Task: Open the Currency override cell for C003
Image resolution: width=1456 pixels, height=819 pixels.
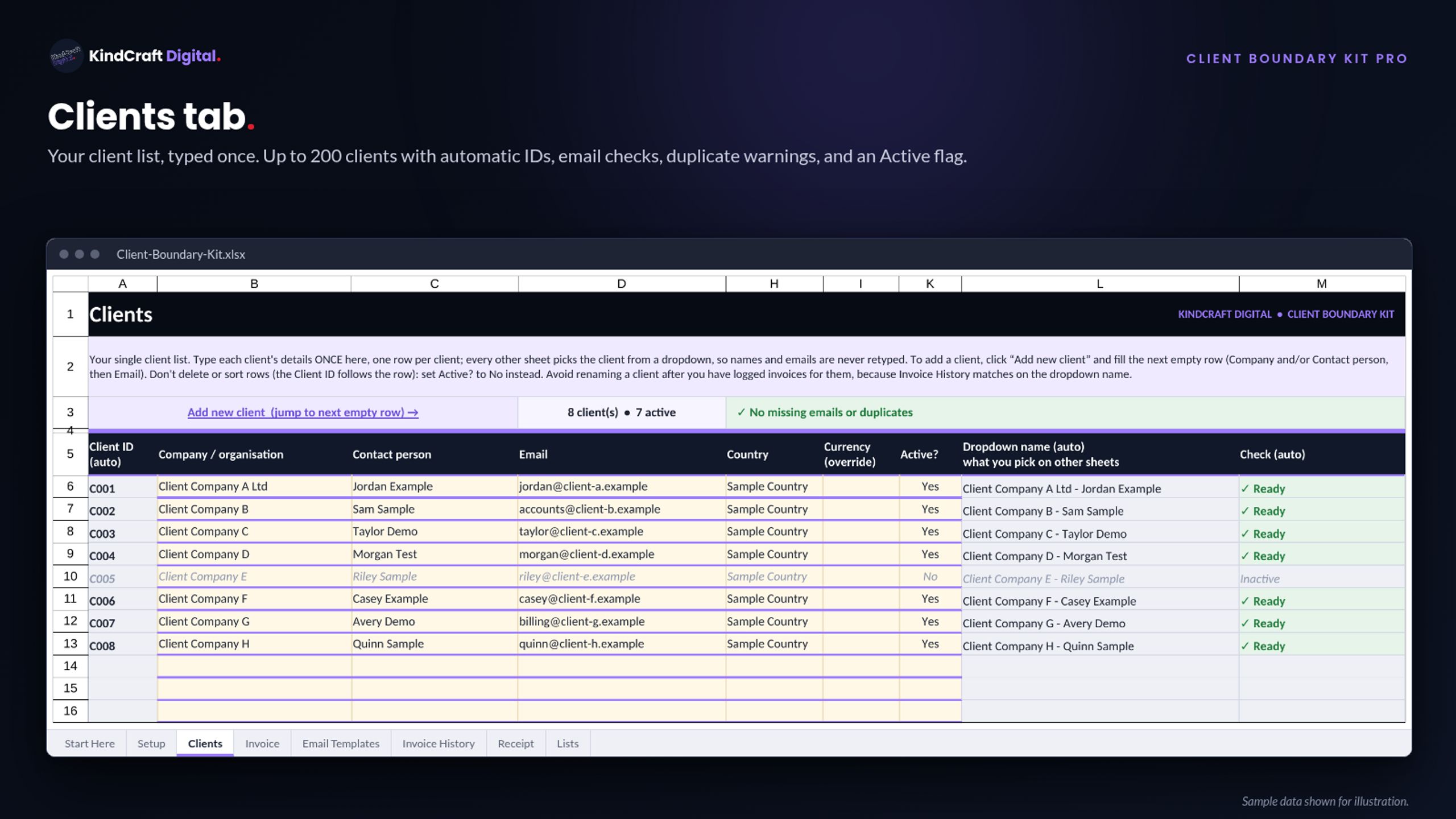Action: [861, 531]
